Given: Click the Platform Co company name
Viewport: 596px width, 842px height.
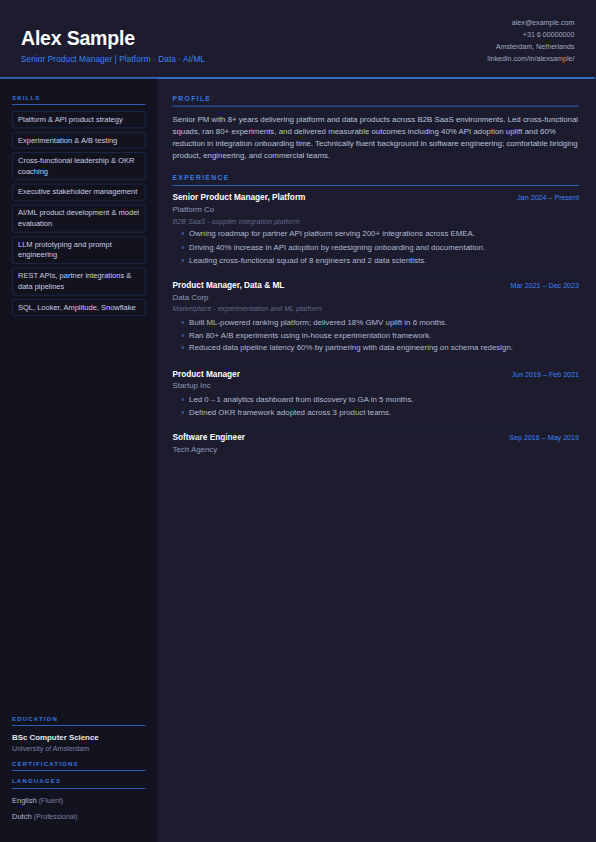Looking at the screenshot, I should [x=193, y=209].
